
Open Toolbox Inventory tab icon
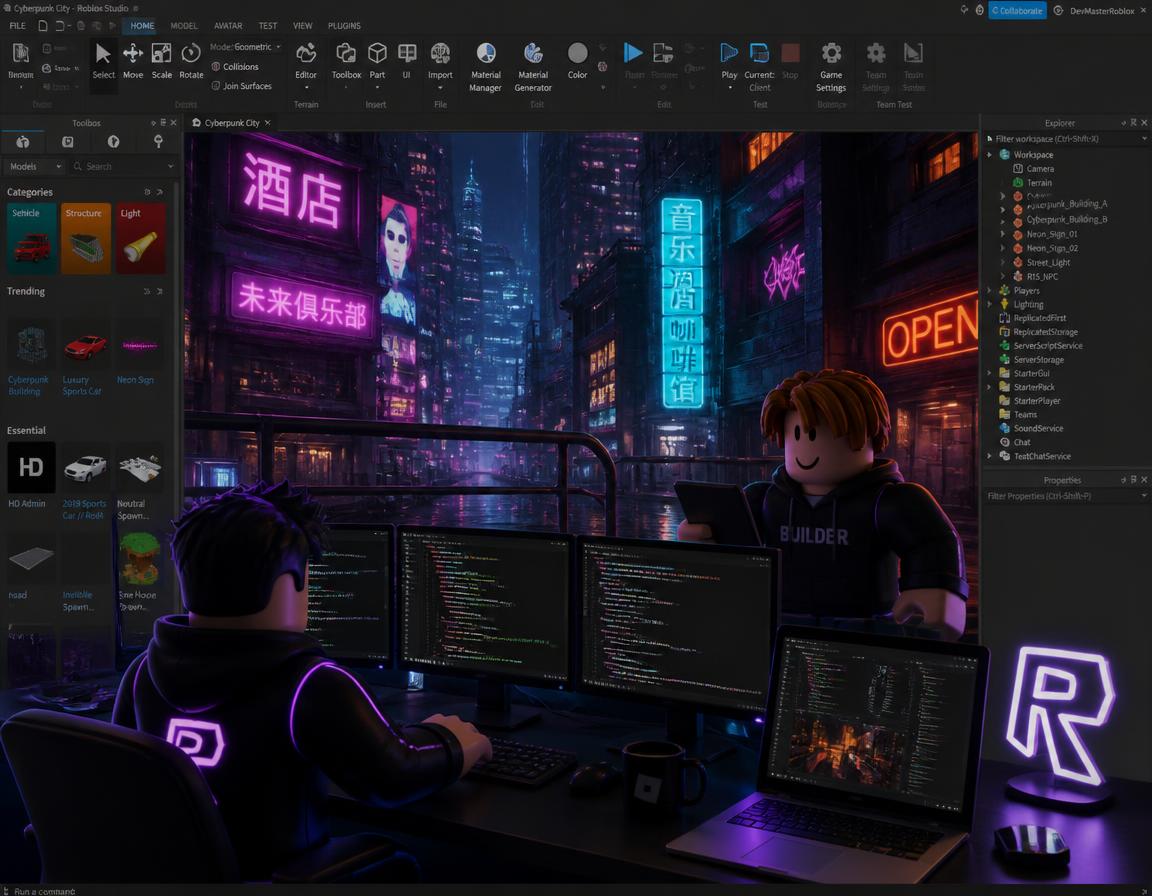(68, 142)
